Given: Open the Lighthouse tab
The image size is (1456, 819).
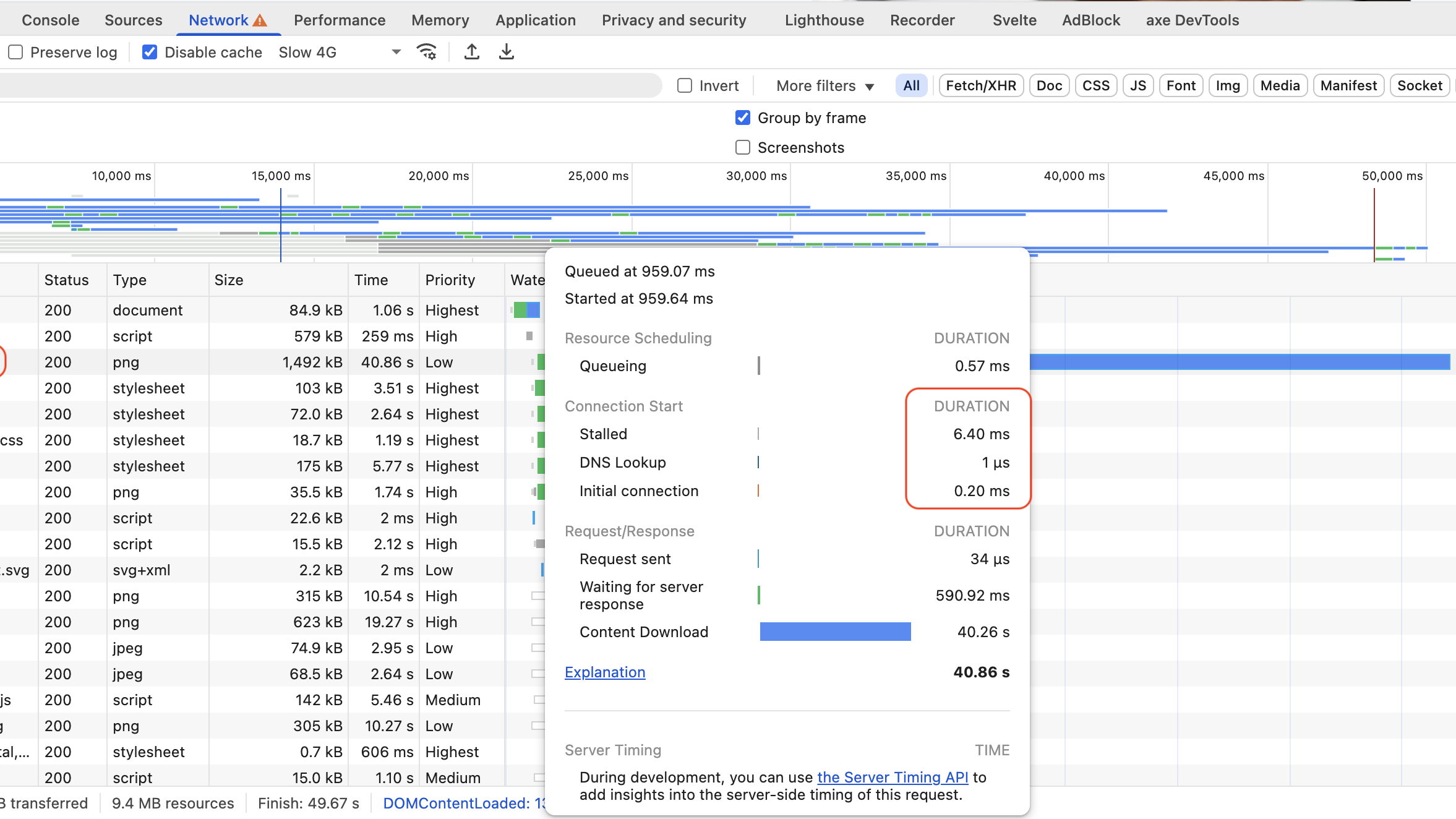Looking at the screenshot, I should [x=824, y=20].
